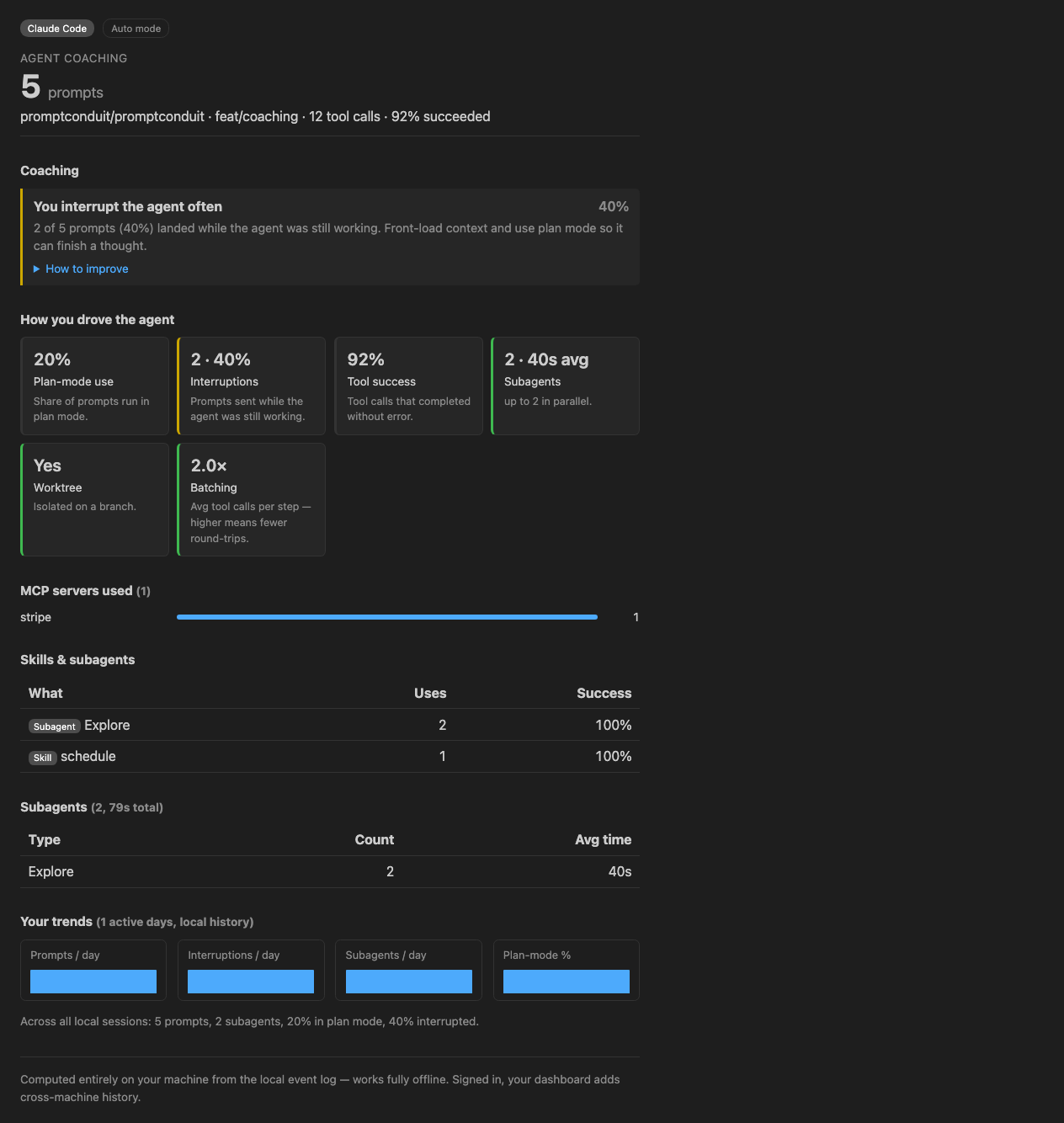Select the Interruptions 2 · 40% card

pyautogui.click(x=251, y=386)
